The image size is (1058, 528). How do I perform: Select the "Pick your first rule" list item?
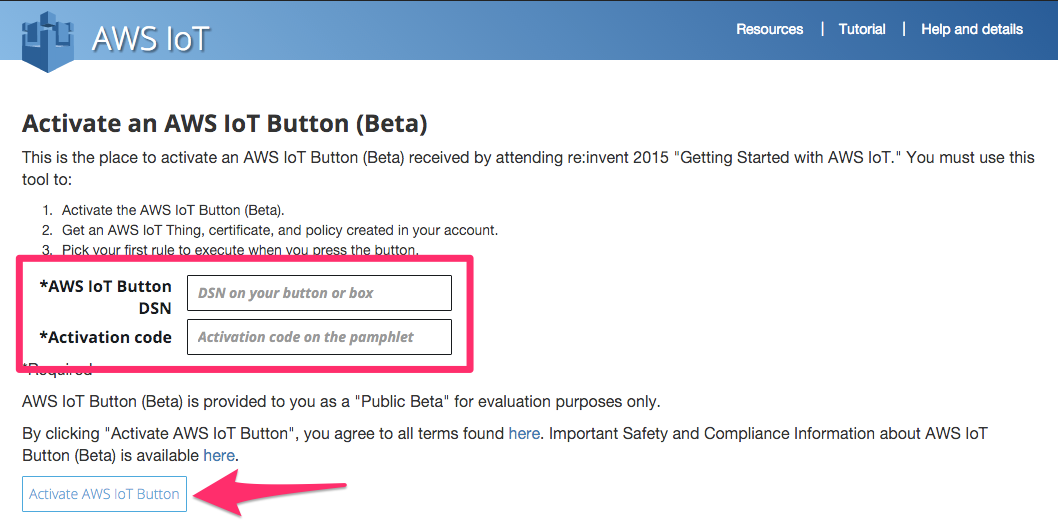(240, 249)
